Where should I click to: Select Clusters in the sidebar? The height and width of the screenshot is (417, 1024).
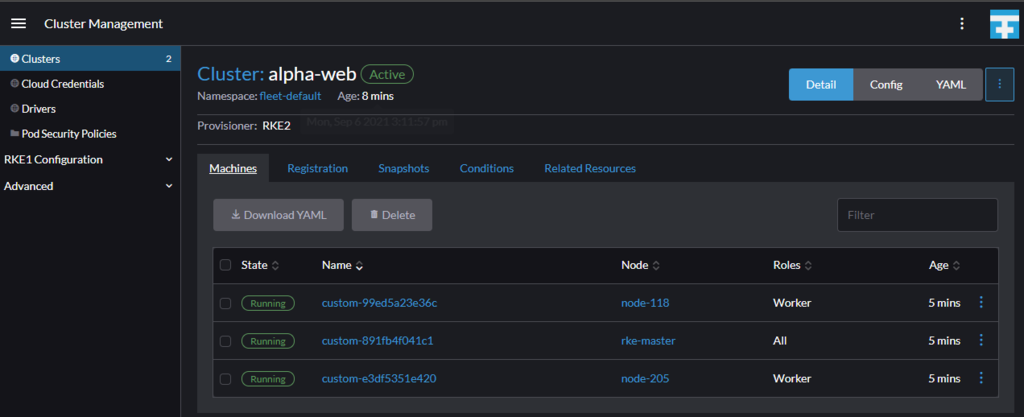coord(90,59)
